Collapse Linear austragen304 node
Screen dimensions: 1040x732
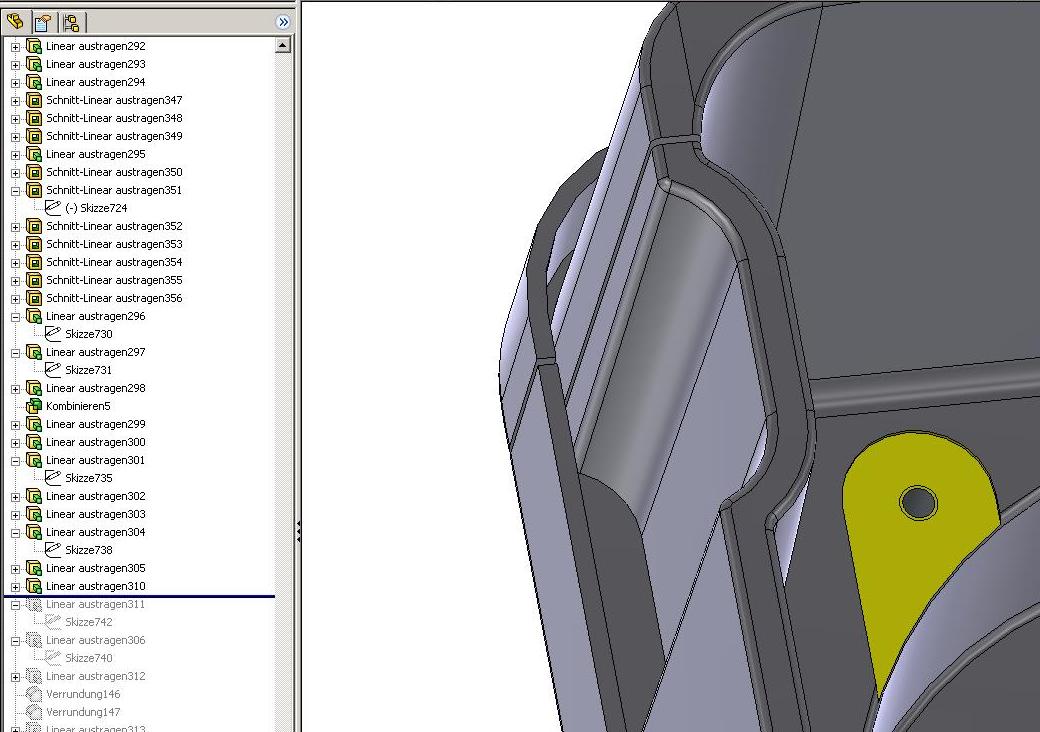(x=15, y=532)
